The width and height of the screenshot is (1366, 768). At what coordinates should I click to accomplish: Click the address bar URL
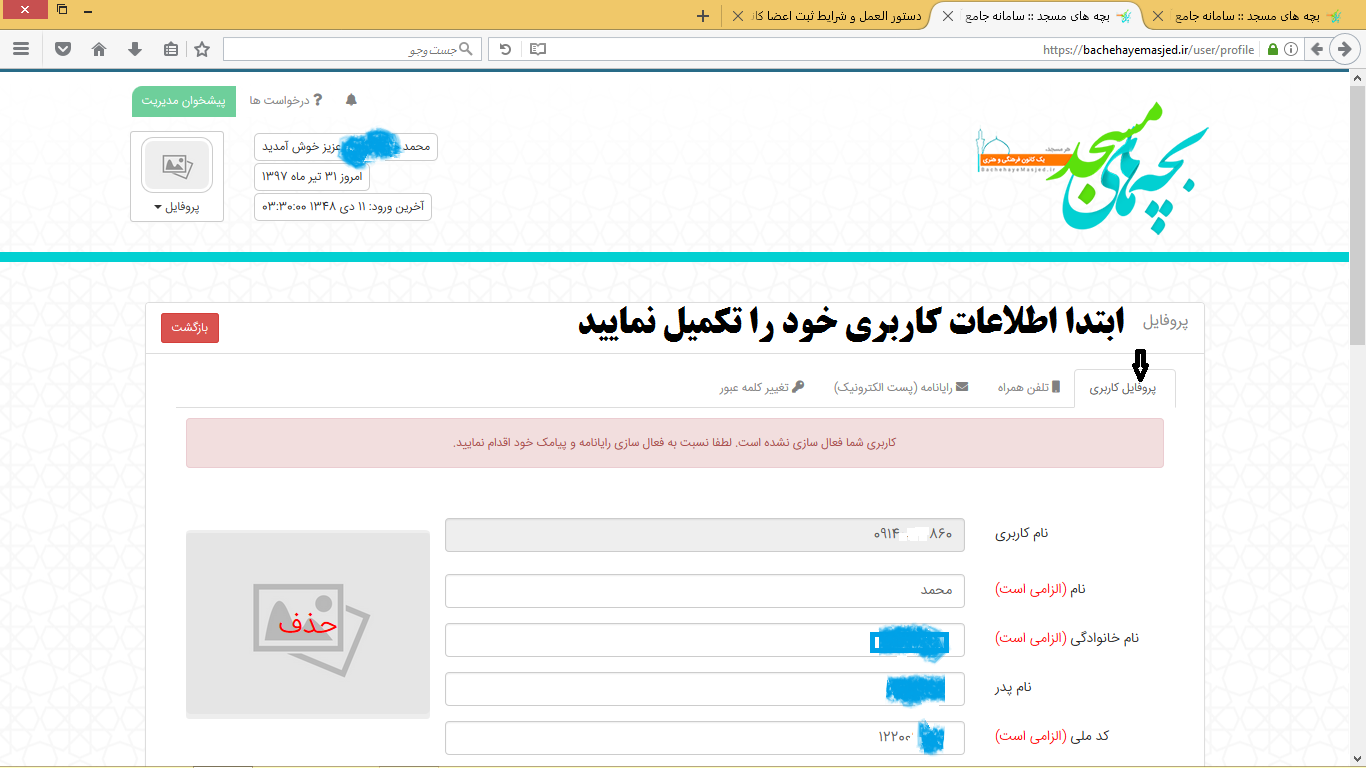[x=1148, y=49]
